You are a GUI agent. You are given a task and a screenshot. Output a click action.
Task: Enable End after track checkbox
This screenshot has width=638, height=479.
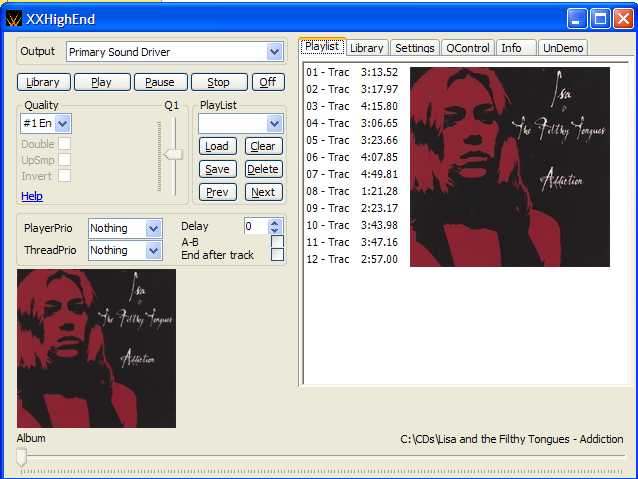[277, 254]
